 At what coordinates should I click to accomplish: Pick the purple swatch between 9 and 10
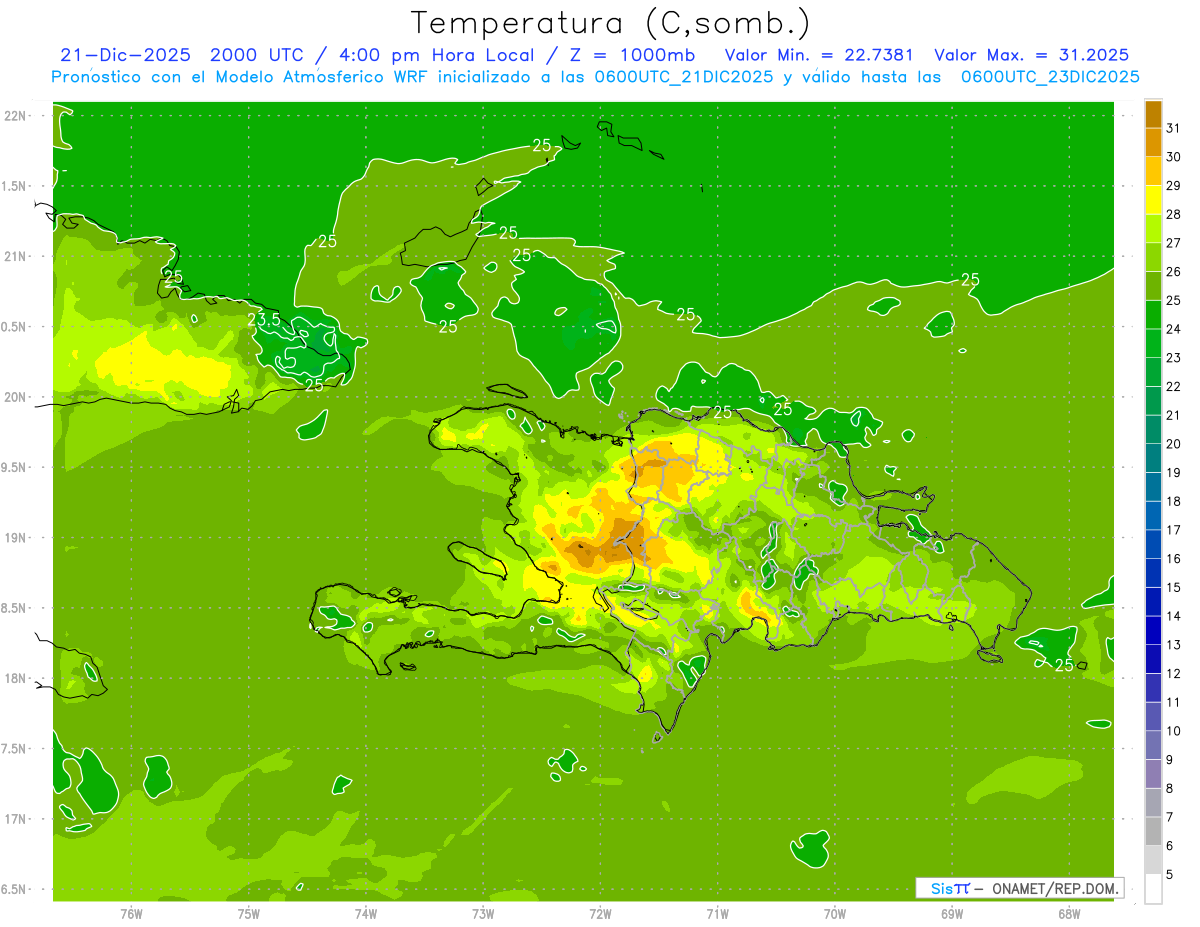point(1153,745)
